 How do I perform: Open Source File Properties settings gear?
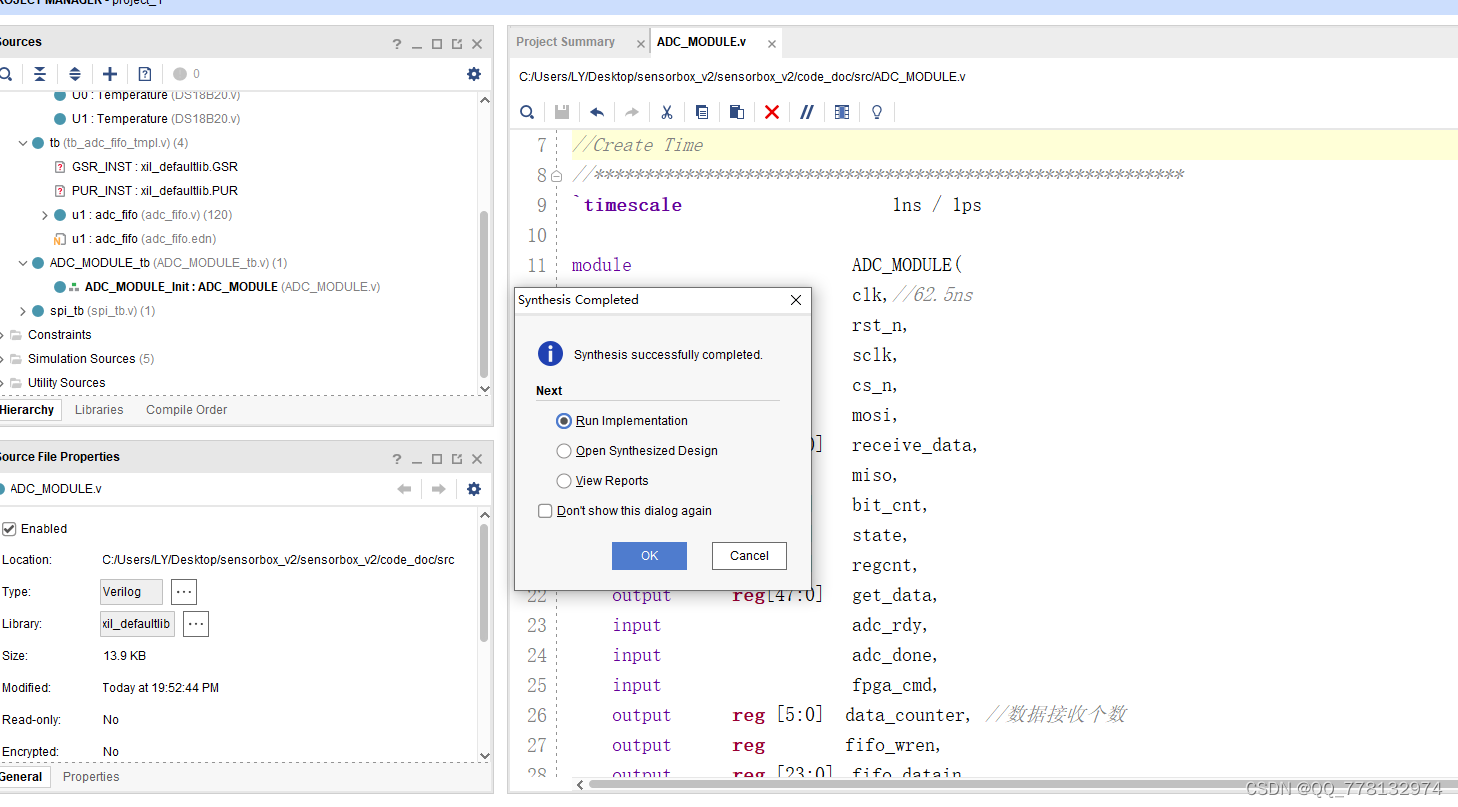click(x=474, y=489)
